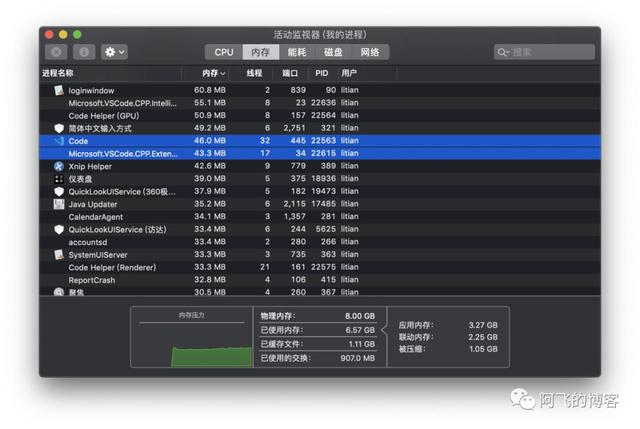Click the 已使用内存 6.57 GB row

click(x=318, y=330)
